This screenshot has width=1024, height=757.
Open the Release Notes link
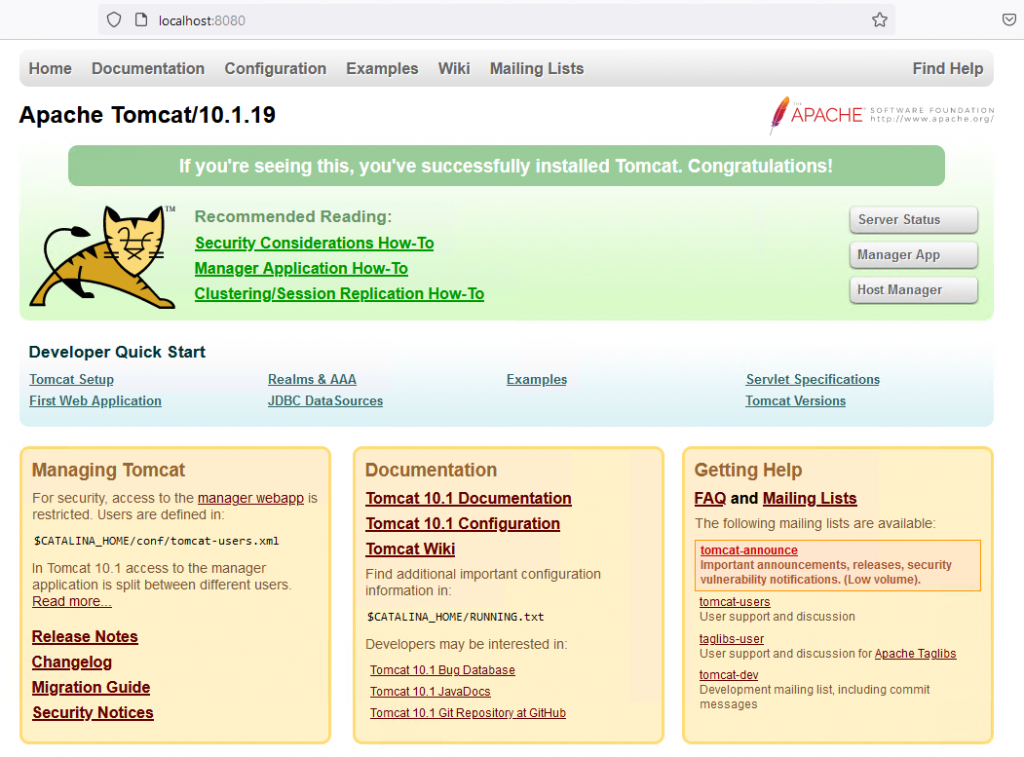(x=85, y=637)
